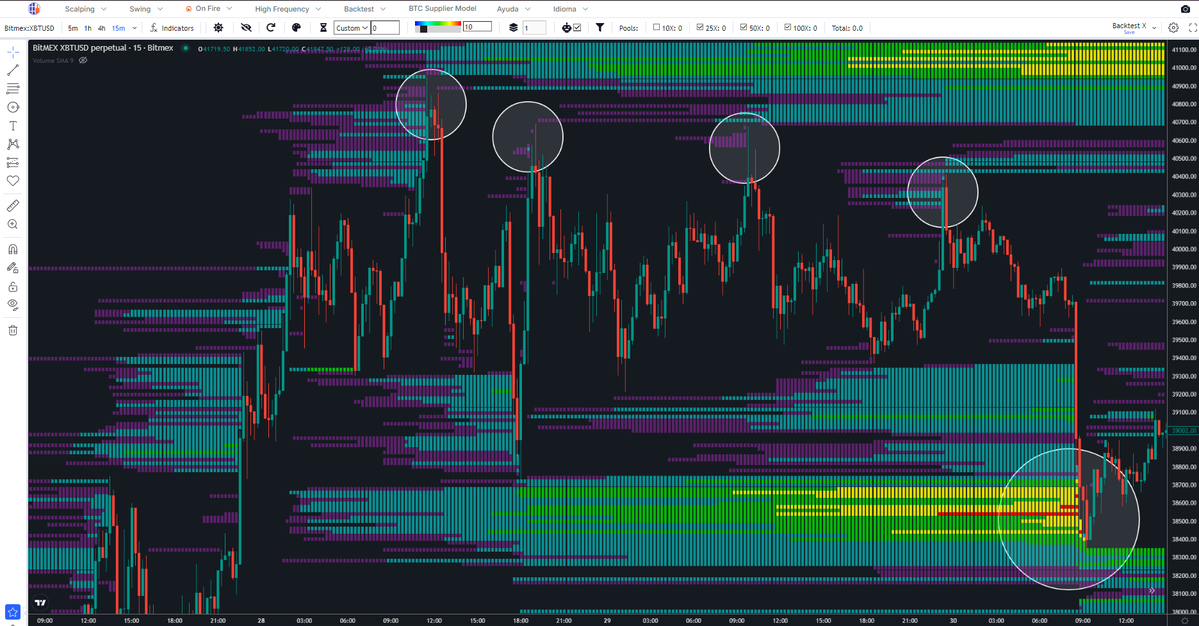Image resolution: width=1199 pixels, height=626 pixels.
Task: Open the Ayuda help menu
Action: pyautogui.click(x=513, y=9)
